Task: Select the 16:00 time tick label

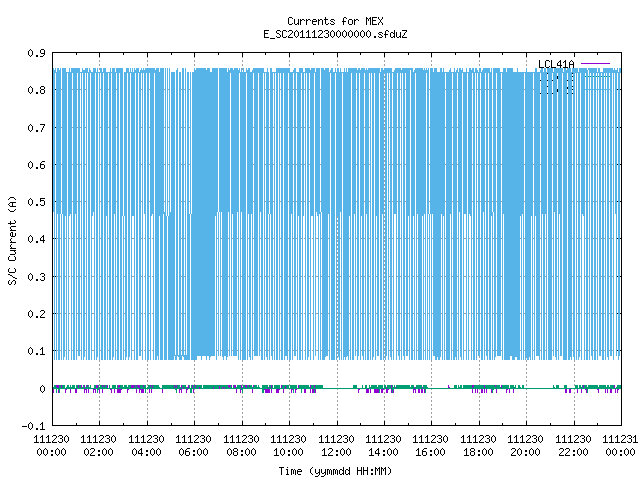Action: click(430, 452)
